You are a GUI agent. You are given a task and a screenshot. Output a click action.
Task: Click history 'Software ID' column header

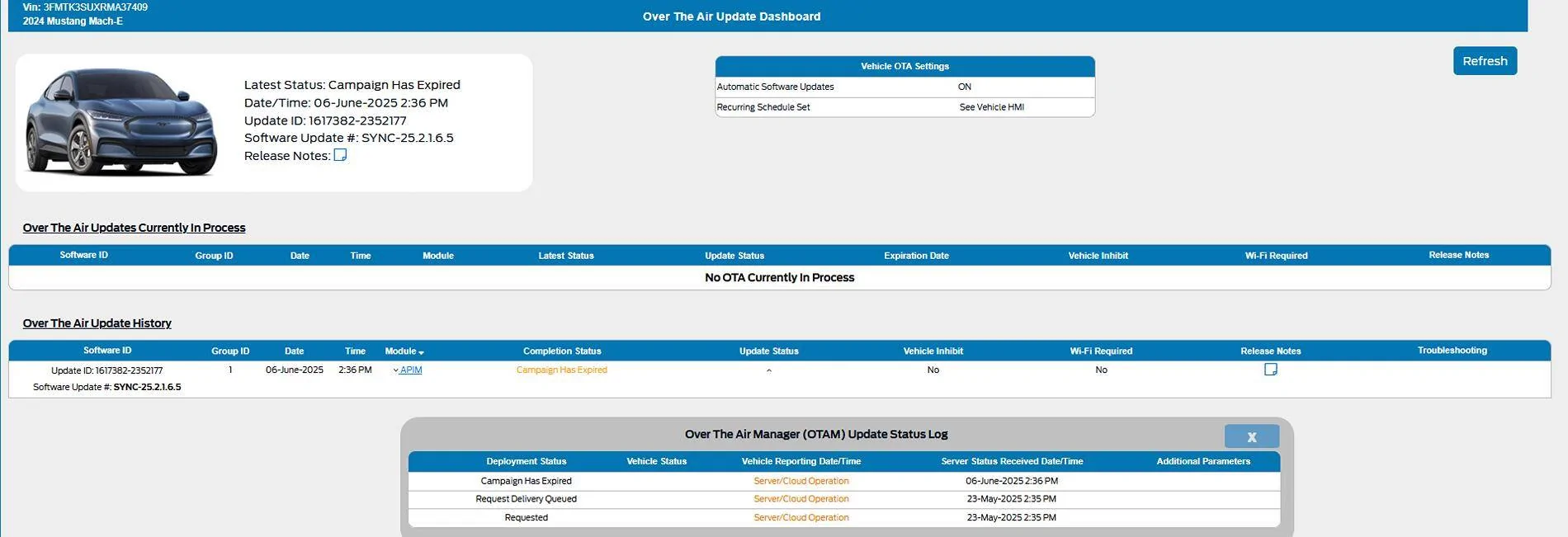[x=107, y=351]
